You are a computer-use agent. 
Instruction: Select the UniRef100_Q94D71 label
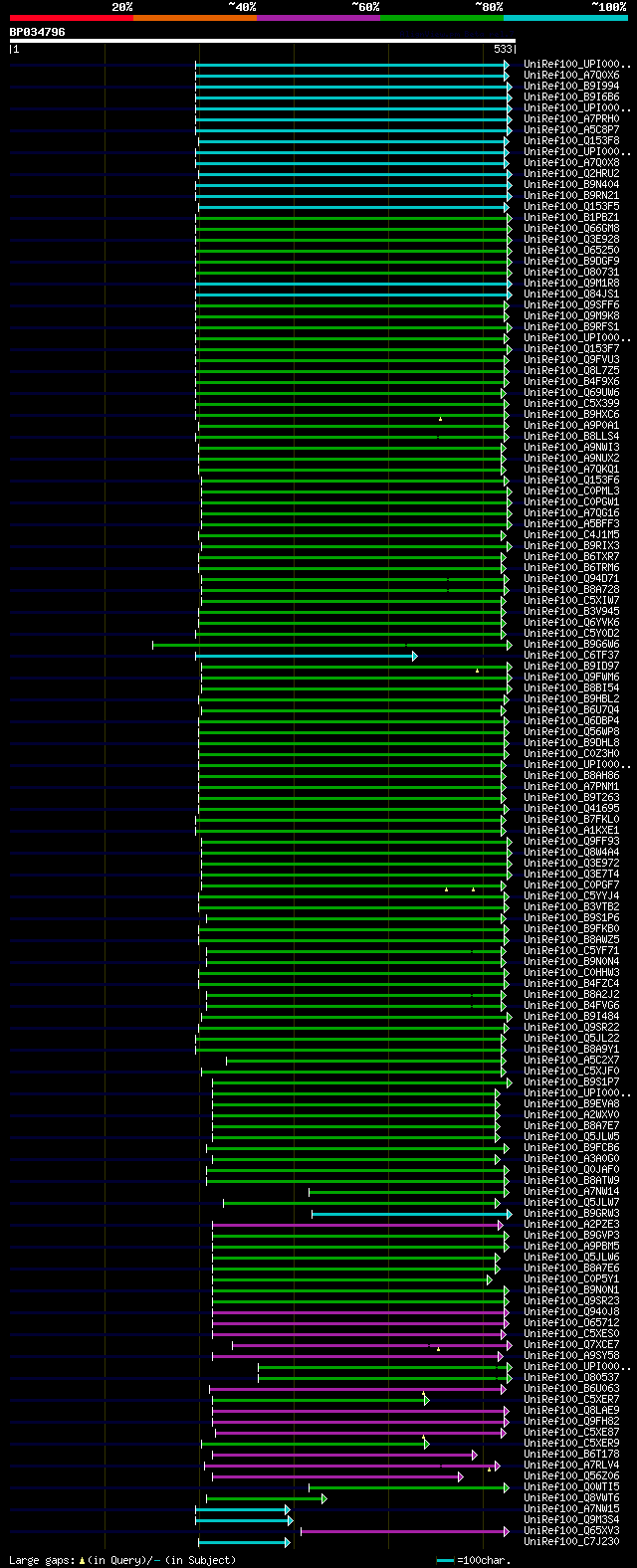571,579
